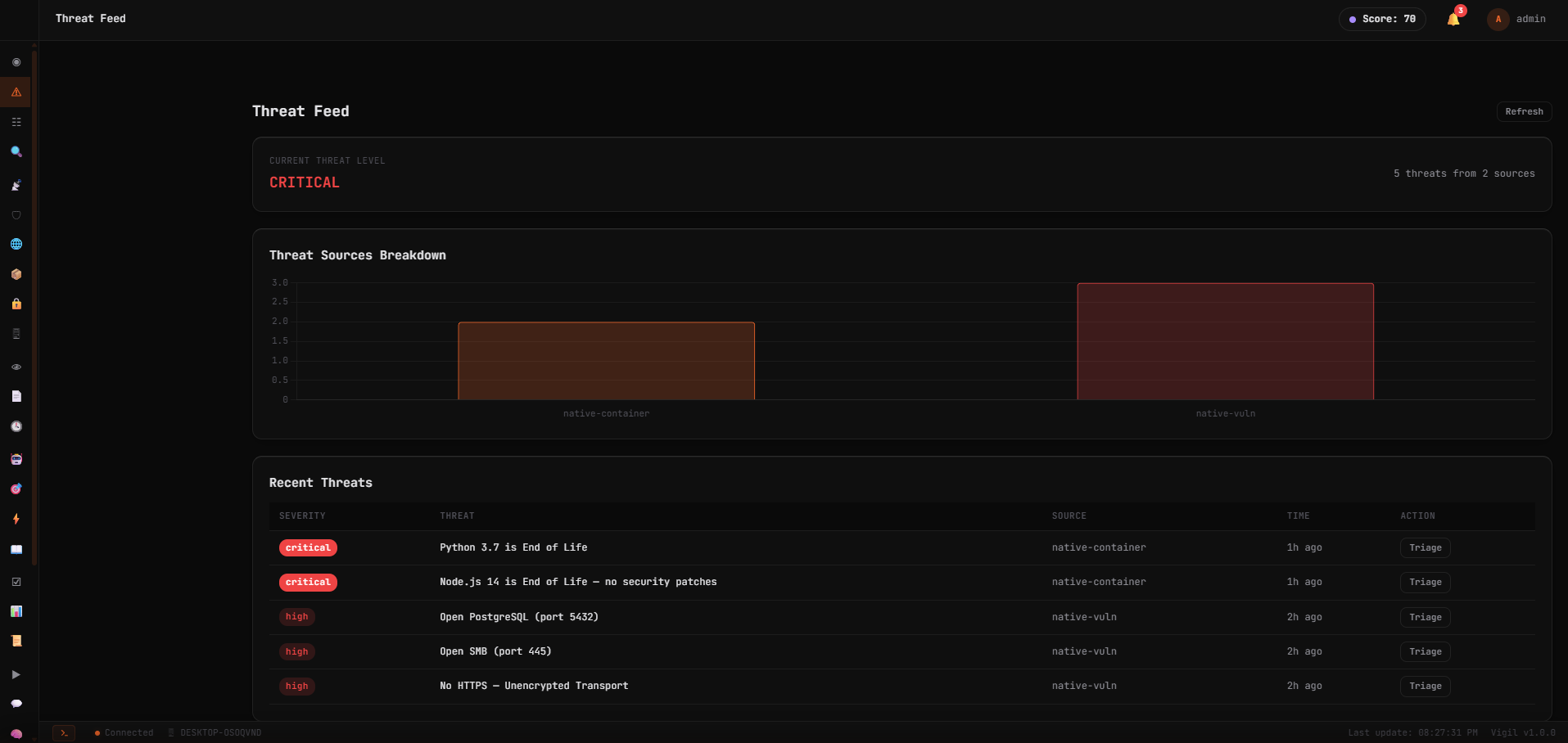Viewport: 1568px width, 743px height.
Task: Open the bar chart sidebar icon
Action: pyautogui.click(x=16, y=611)
